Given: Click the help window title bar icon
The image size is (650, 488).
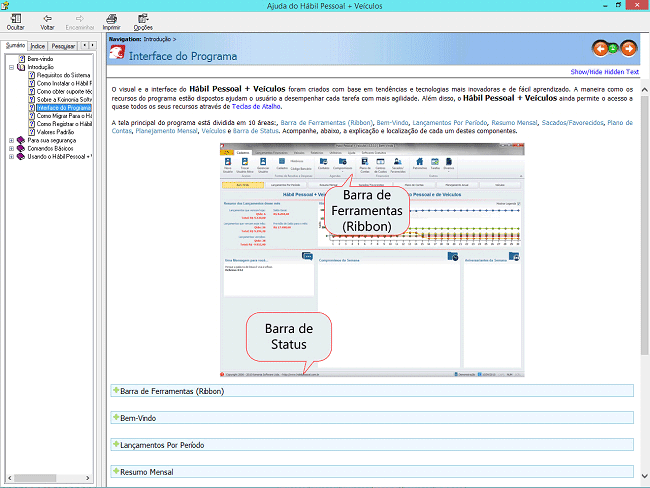Looking at the screenshot, I should (5, 6).
